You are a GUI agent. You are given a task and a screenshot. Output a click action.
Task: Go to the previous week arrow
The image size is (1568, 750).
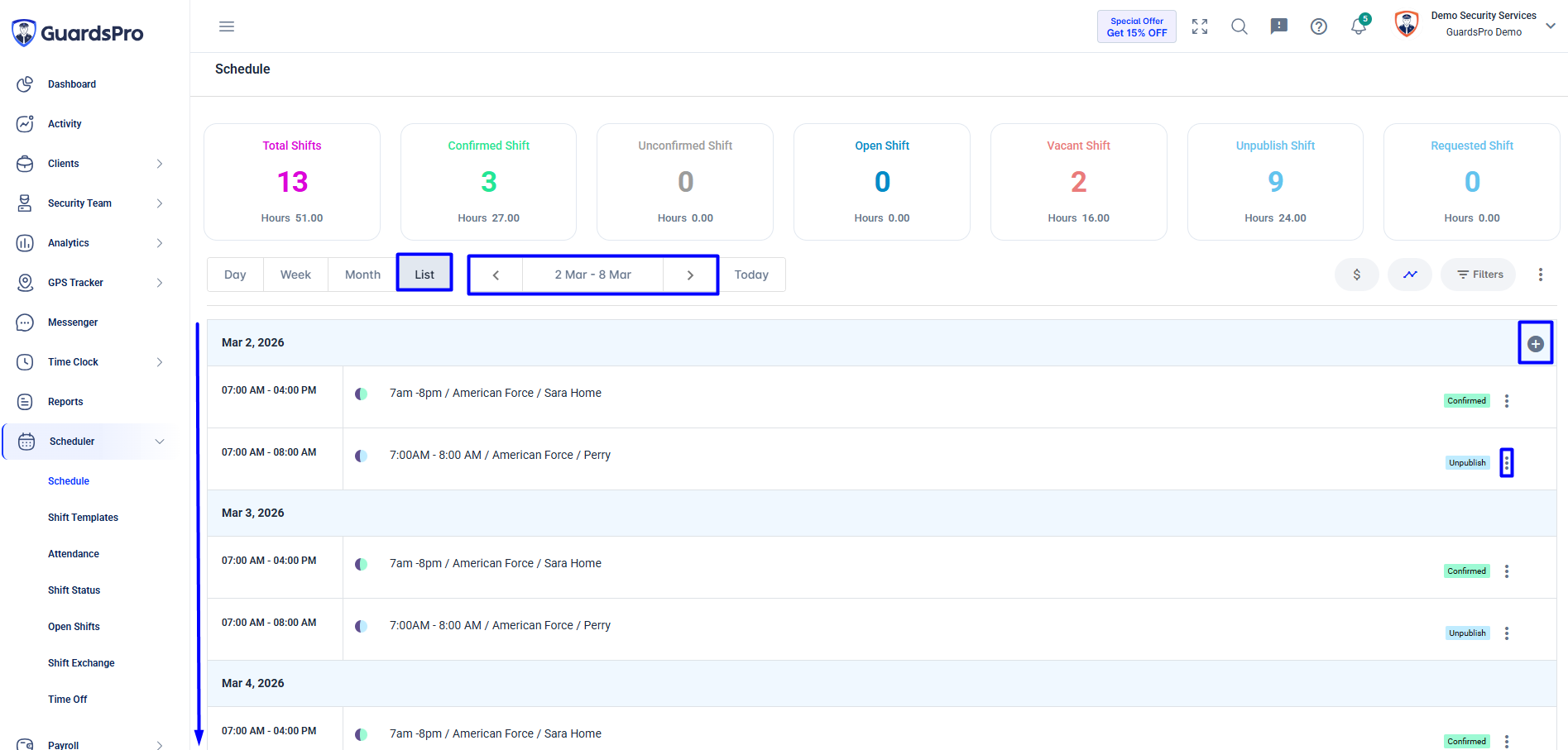496,275
